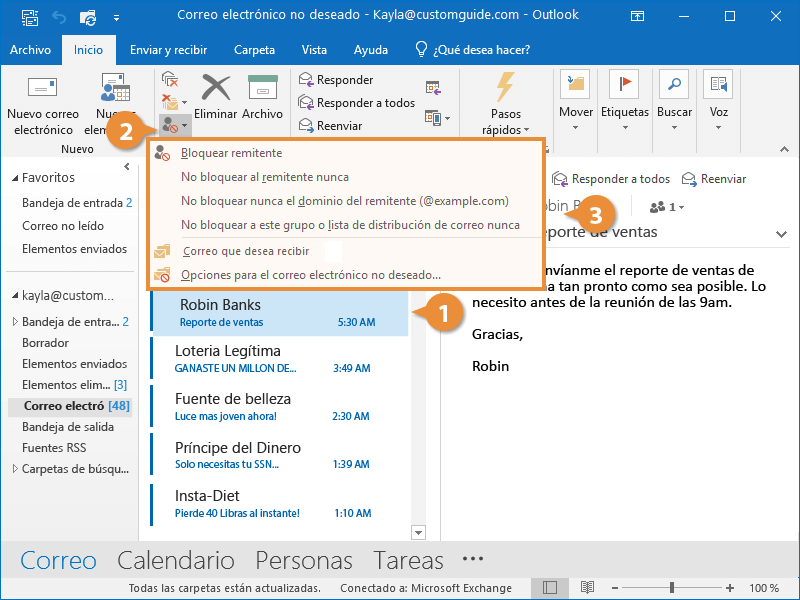Click the Archivo archive icon in ribbon
Viewport: 800px width, 600px height.
pos(262,87)
